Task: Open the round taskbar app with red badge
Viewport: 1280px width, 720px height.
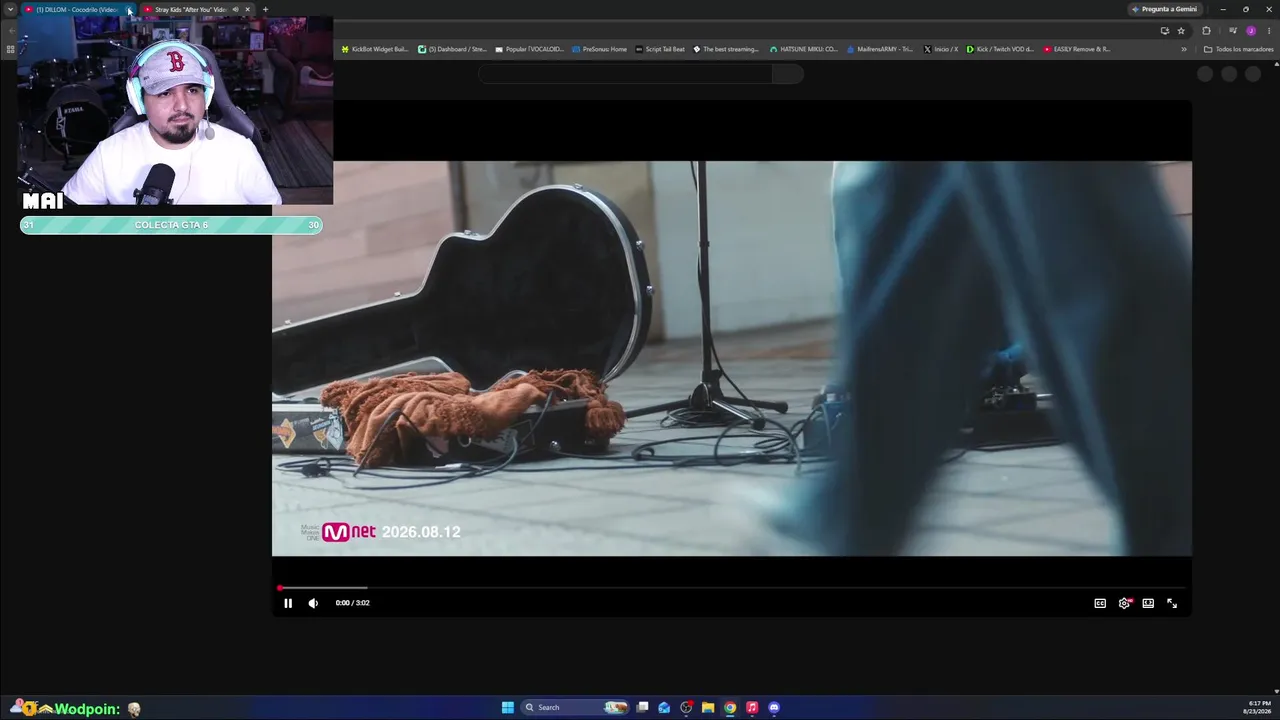Action: tap(686, 707)
